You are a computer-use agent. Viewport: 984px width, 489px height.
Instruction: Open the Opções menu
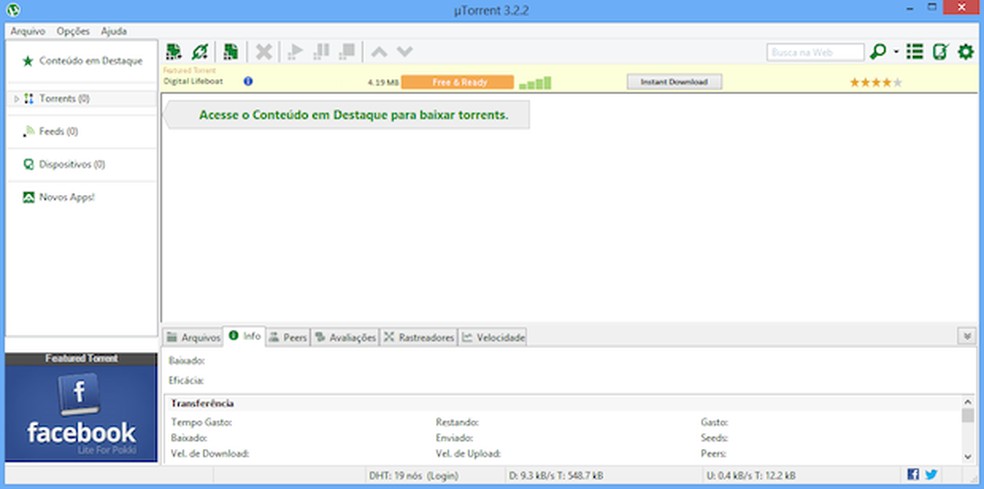(x=73, y=31)
